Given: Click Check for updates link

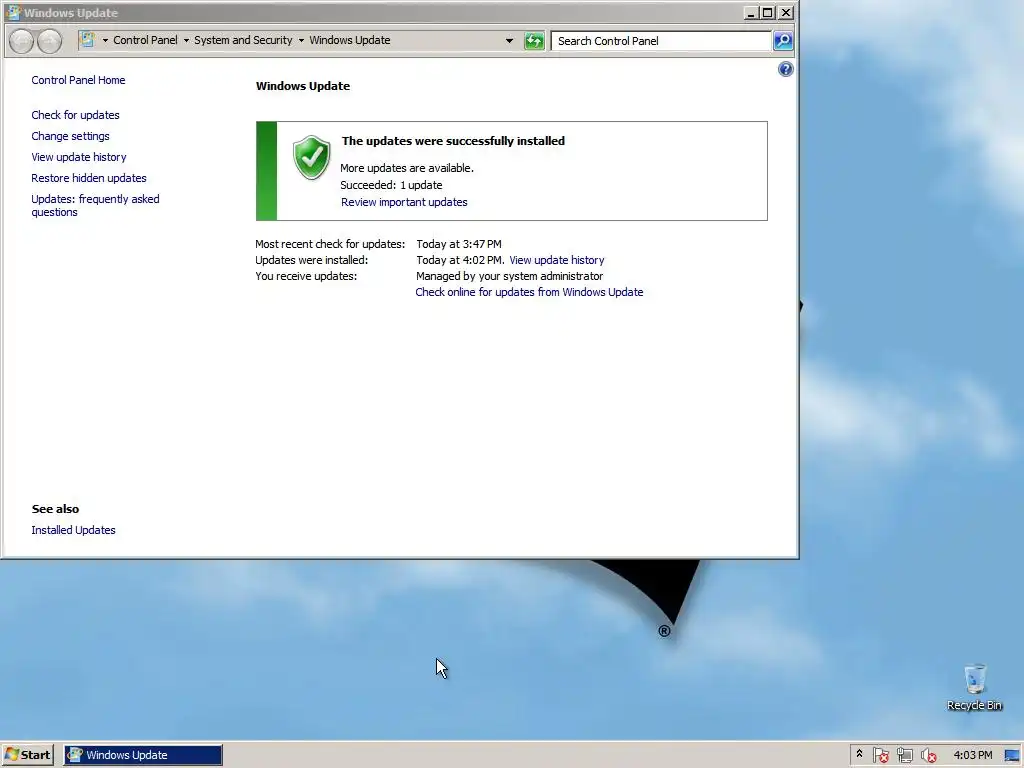Looking at the screenshot, I should 75,115.
